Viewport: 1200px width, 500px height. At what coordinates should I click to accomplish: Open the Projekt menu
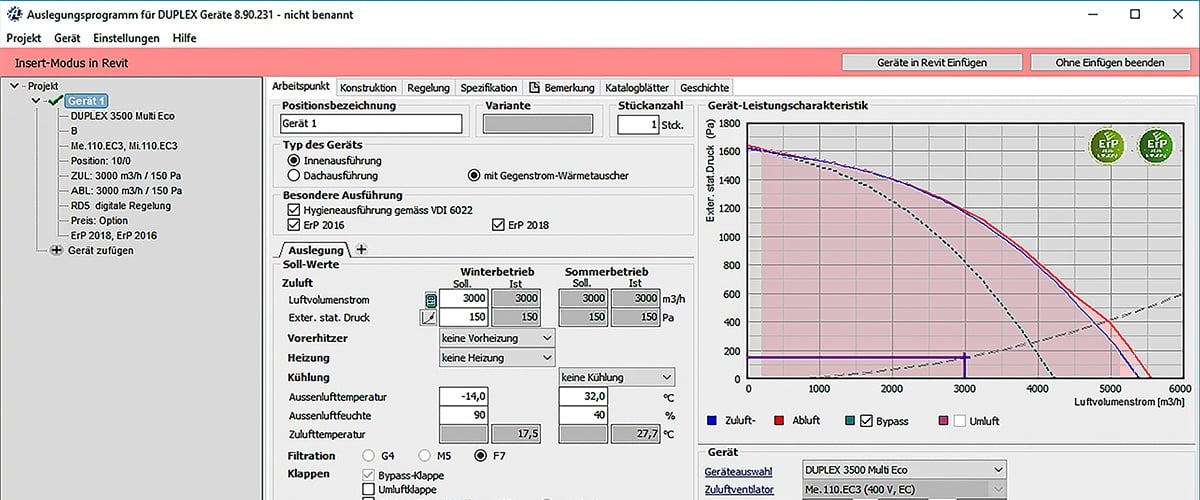[x=24, y=38]
